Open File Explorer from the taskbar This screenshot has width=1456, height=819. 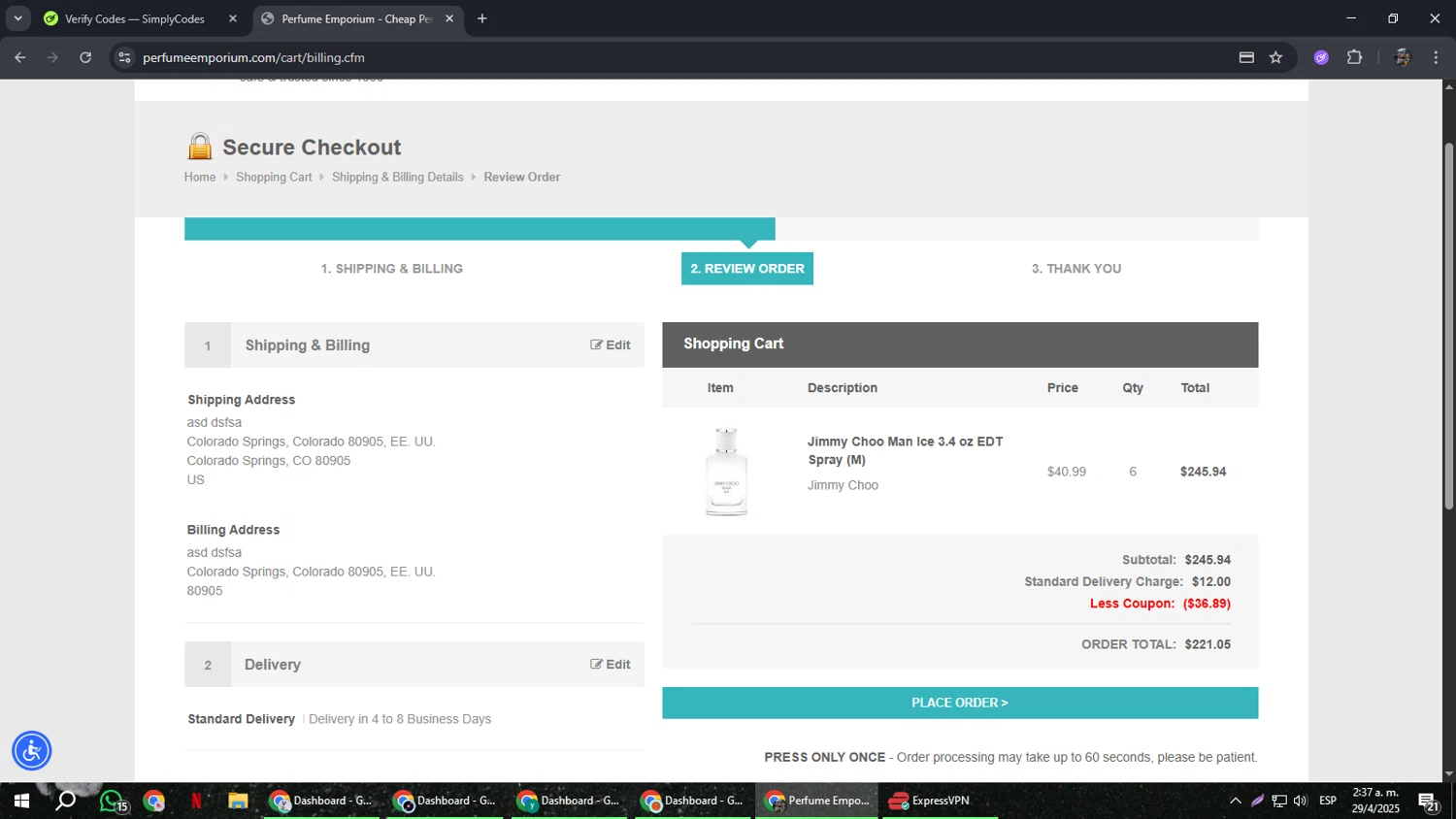(x=238, y=801)
